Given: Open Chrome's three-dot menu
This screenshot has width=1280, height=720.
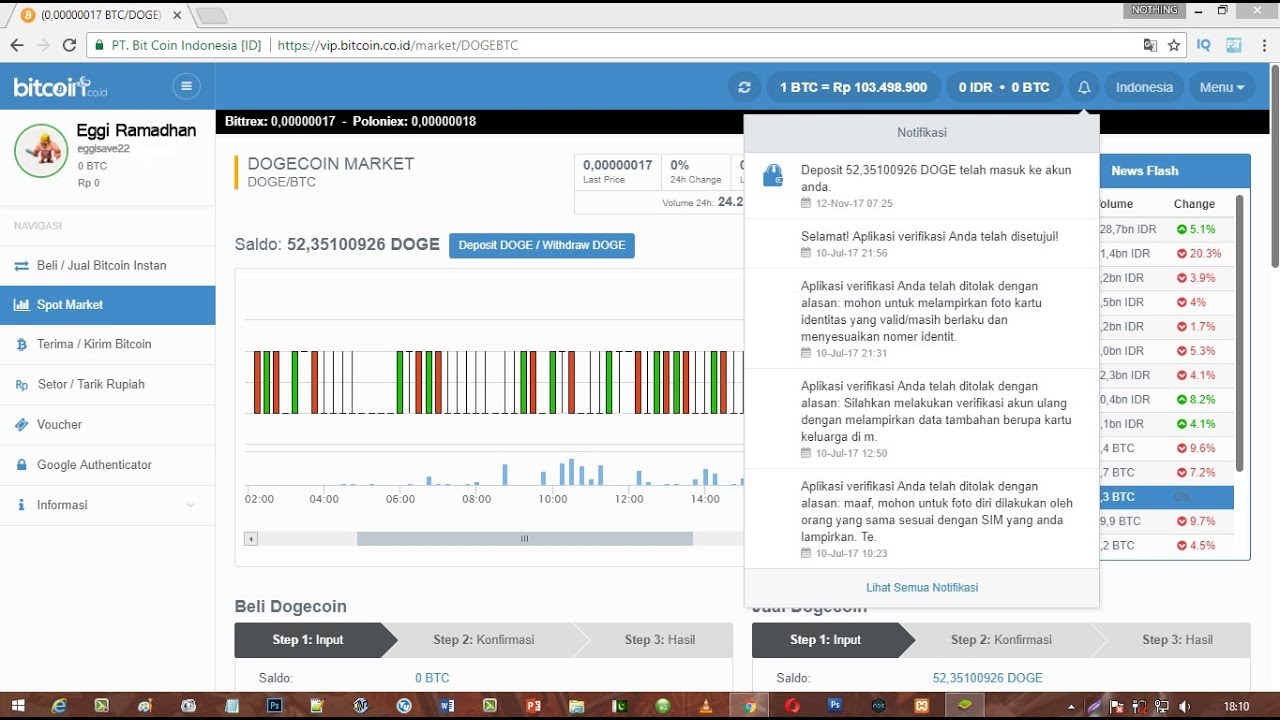Looking at the screenshot, I should [x=1264, y=45].
